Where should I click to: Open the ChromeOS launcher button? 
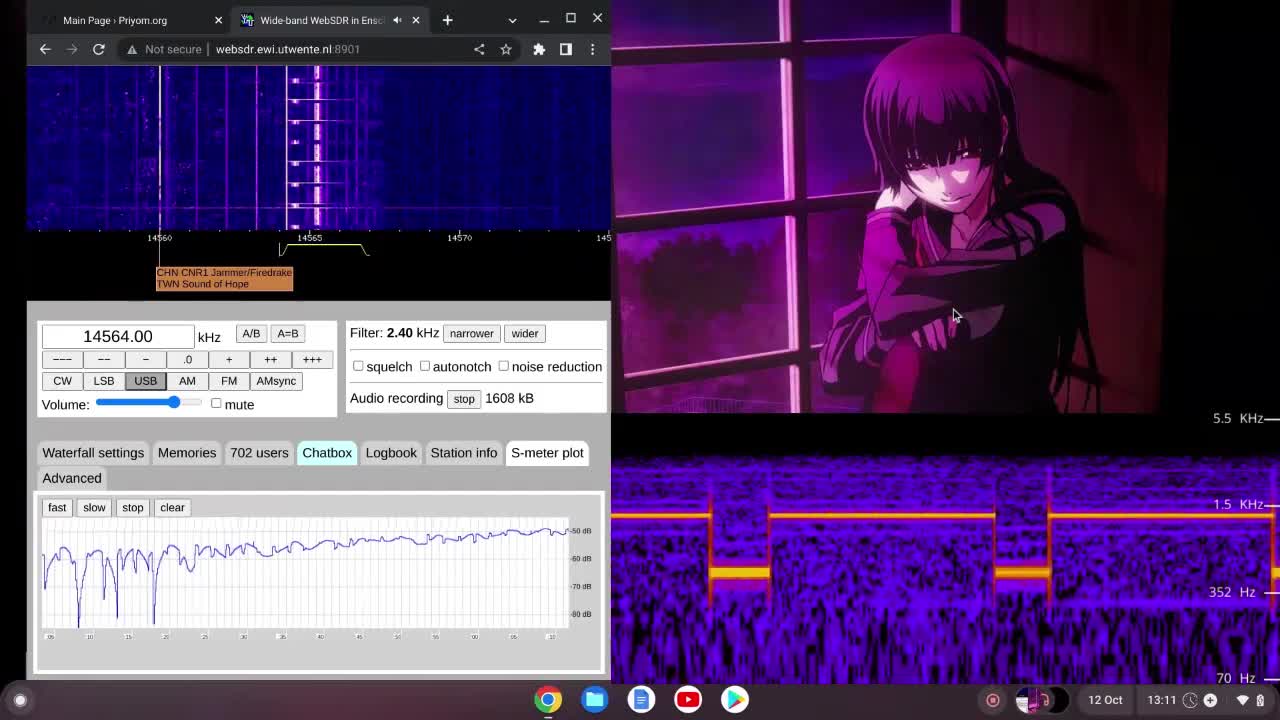click(x=20, y=700)
